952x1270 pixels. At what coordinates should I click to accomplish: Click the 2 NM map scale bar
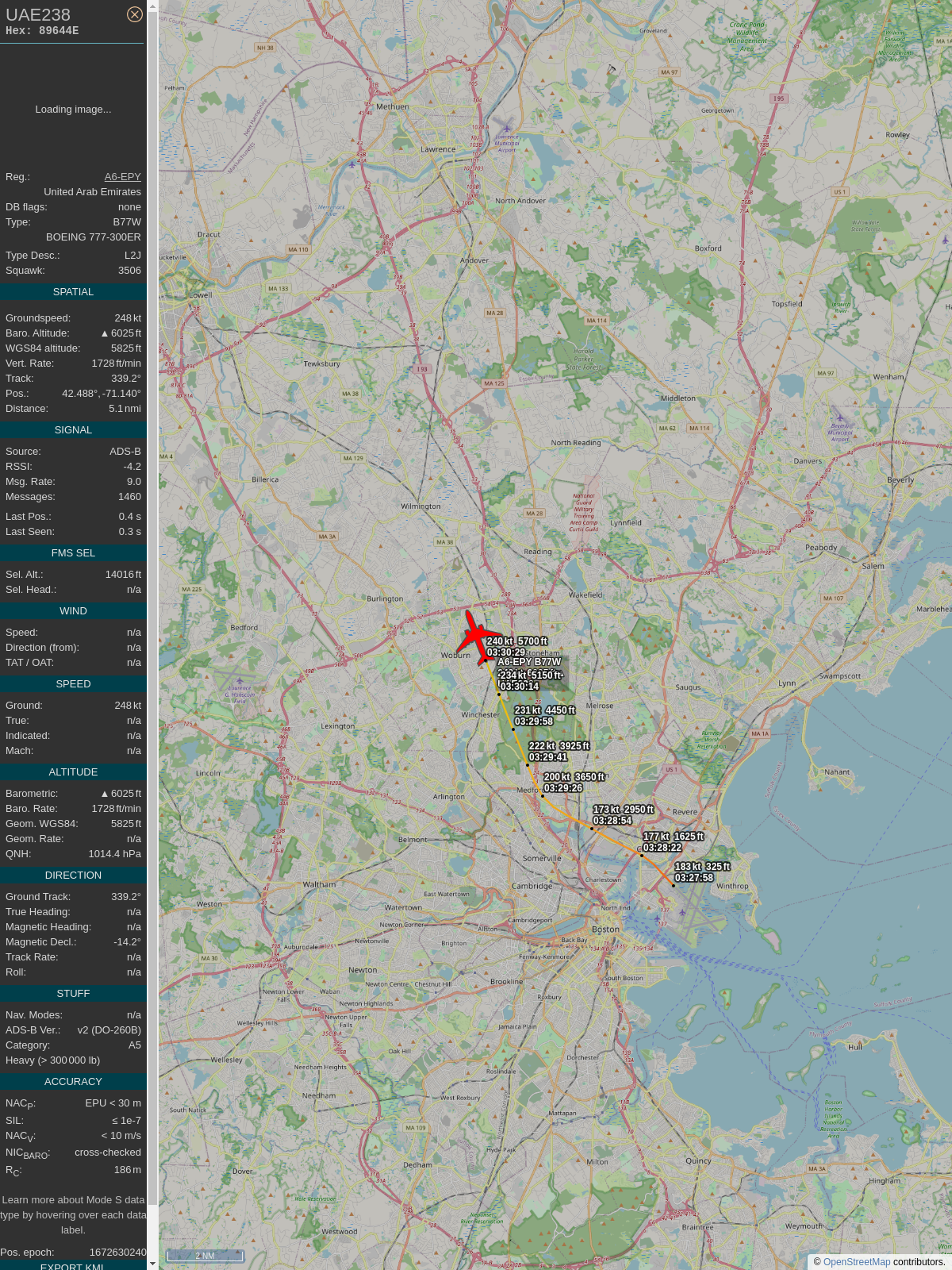coord(205,1256)
